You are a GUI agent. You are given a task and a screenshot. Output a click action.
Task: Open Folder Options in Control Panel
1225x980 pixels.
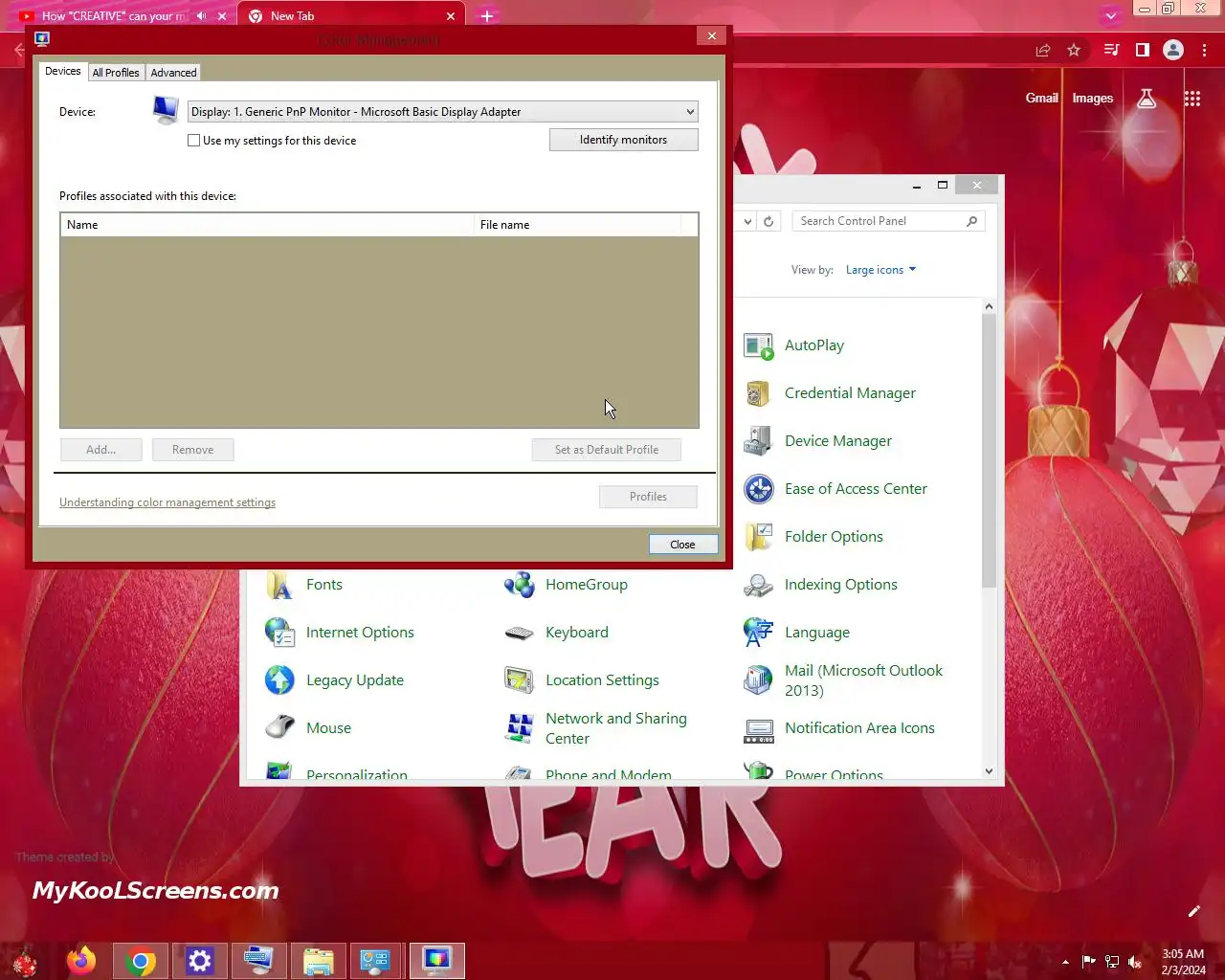point(813,537)
